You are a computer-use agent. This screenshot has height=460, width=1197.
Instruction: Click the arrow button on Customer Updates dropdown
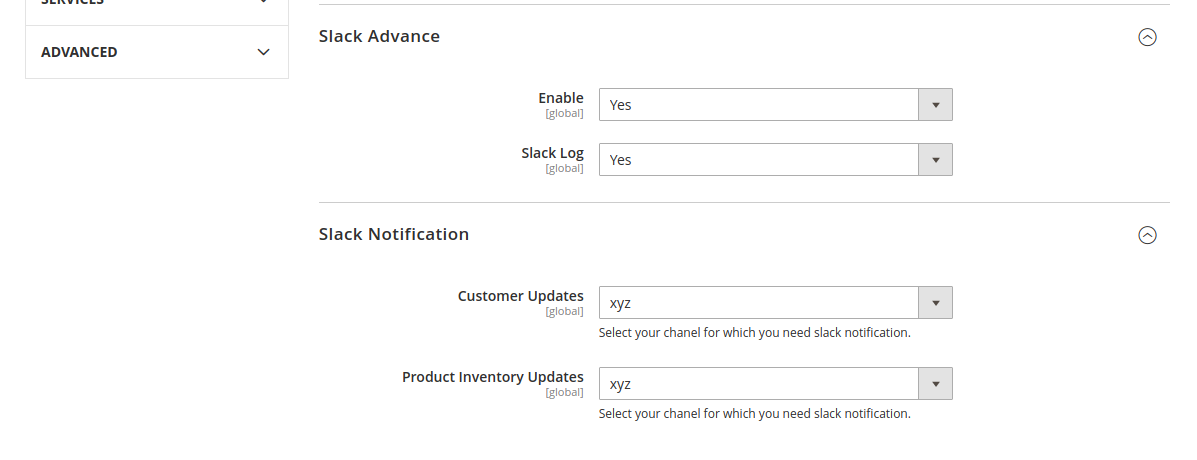tap(935, 303)
